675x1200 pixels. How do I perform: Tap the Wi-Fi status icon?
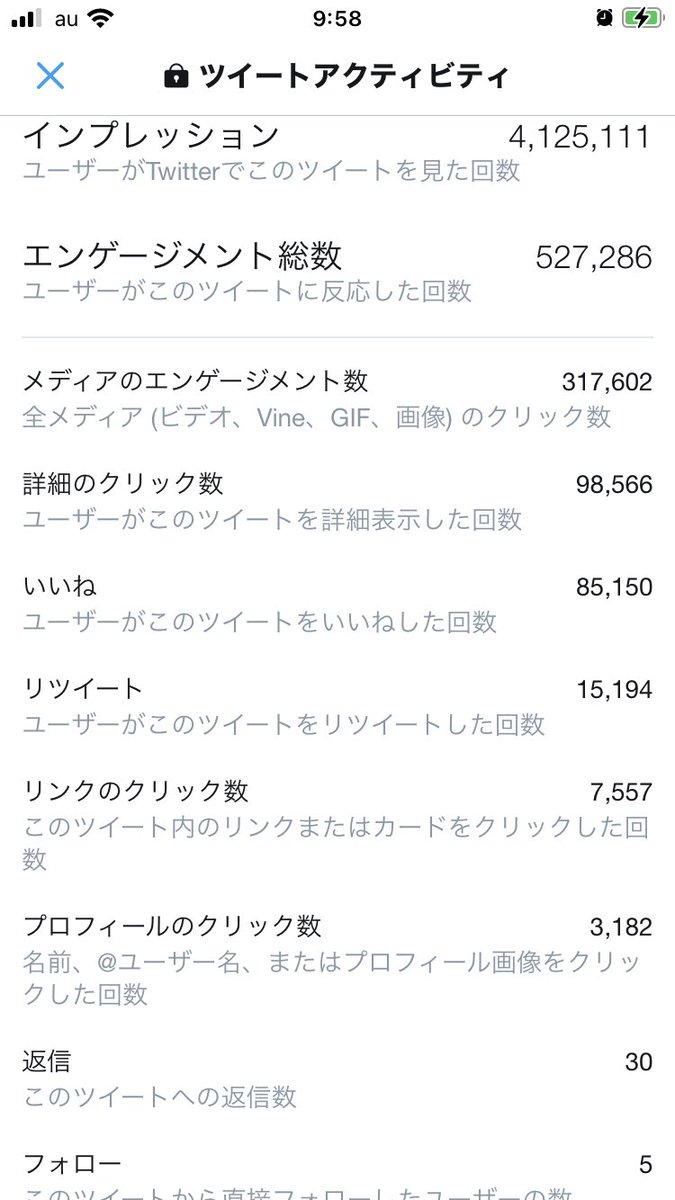(x=100, y=18)
